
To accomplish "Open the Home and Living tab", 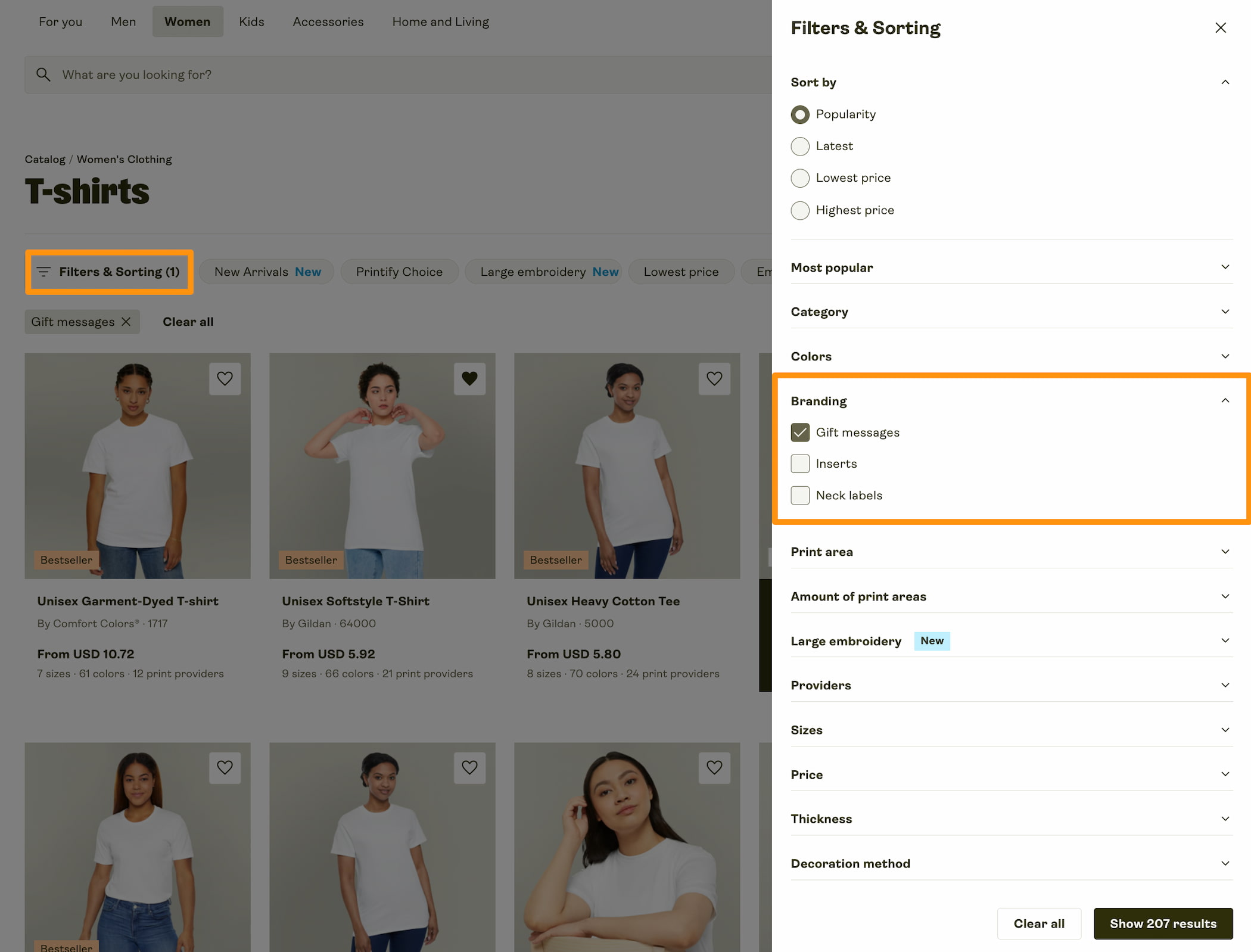I will (441, 21).
